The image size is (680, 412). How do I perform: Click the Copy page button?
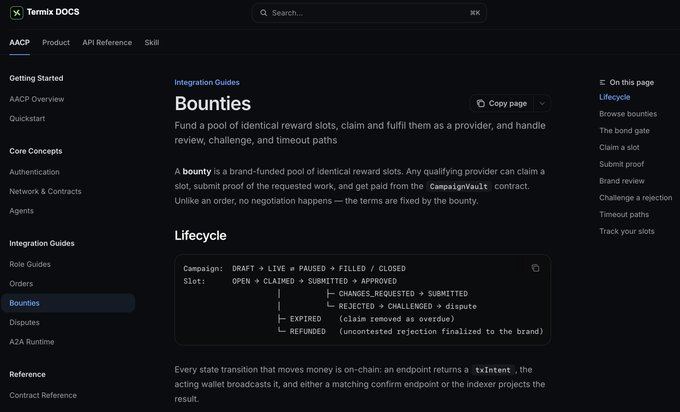(502, 104)
